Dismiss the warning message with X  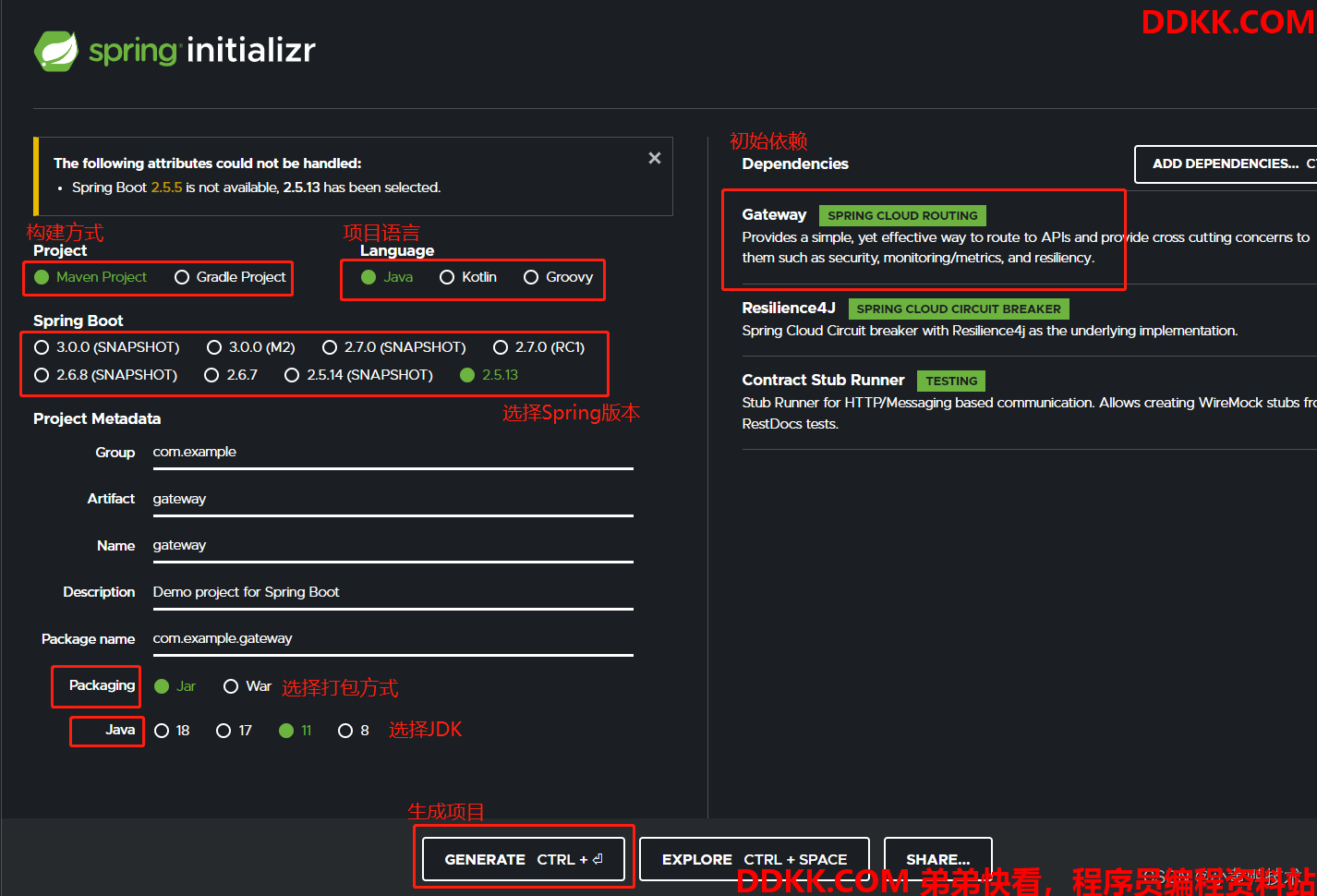[655, 158]
